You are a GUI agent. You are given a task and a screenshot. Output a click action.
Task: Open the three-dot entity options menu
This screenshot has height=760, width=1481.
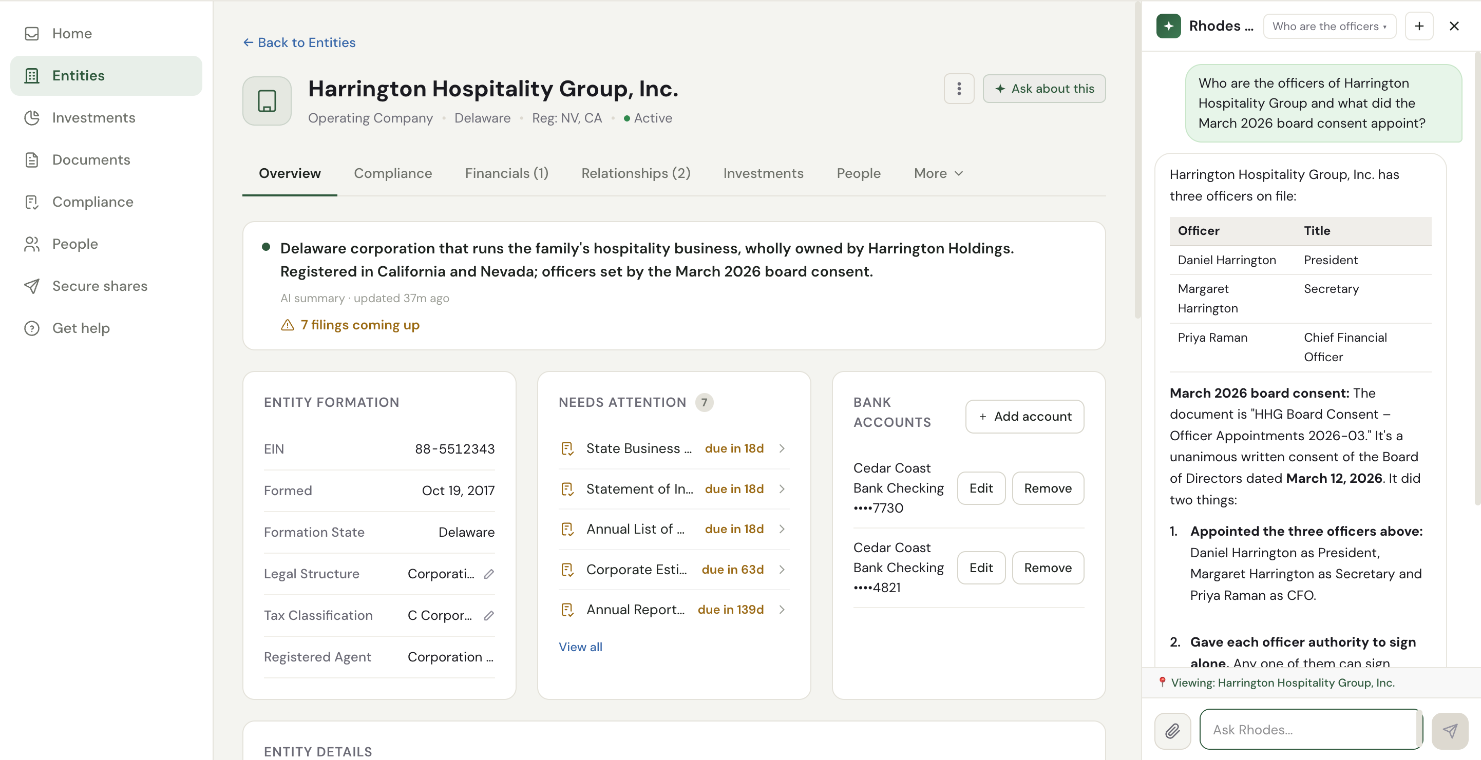[x=959, y=89]
